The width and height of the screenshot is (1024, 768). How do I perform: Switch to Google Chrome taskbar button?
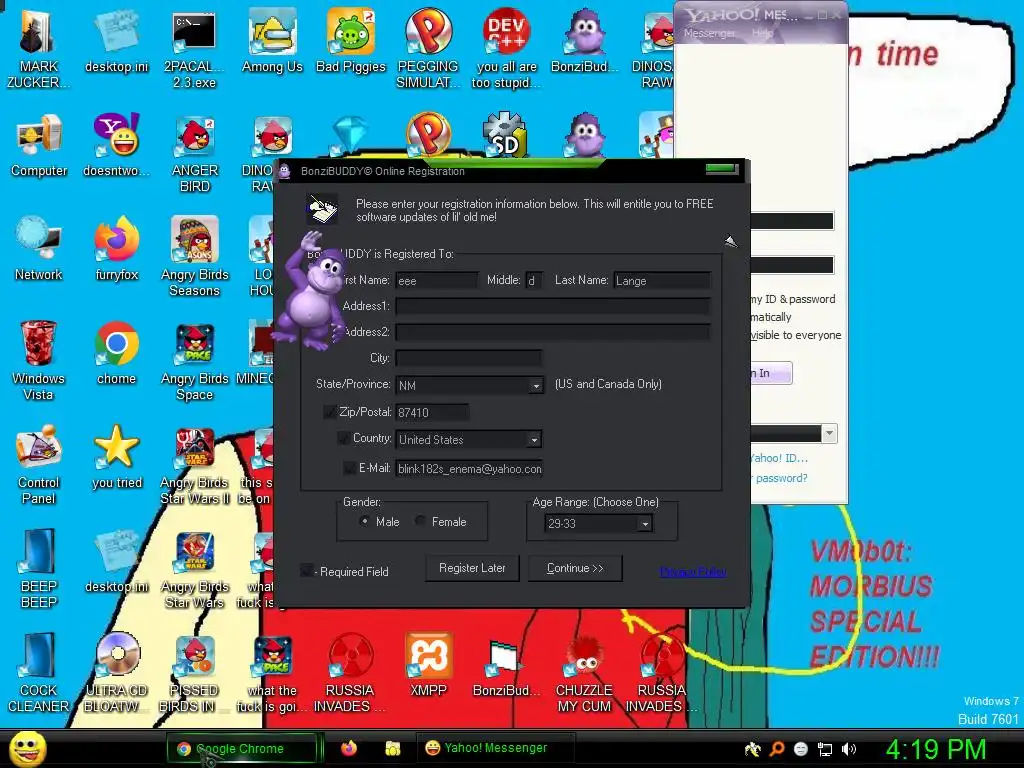[242, 748]
